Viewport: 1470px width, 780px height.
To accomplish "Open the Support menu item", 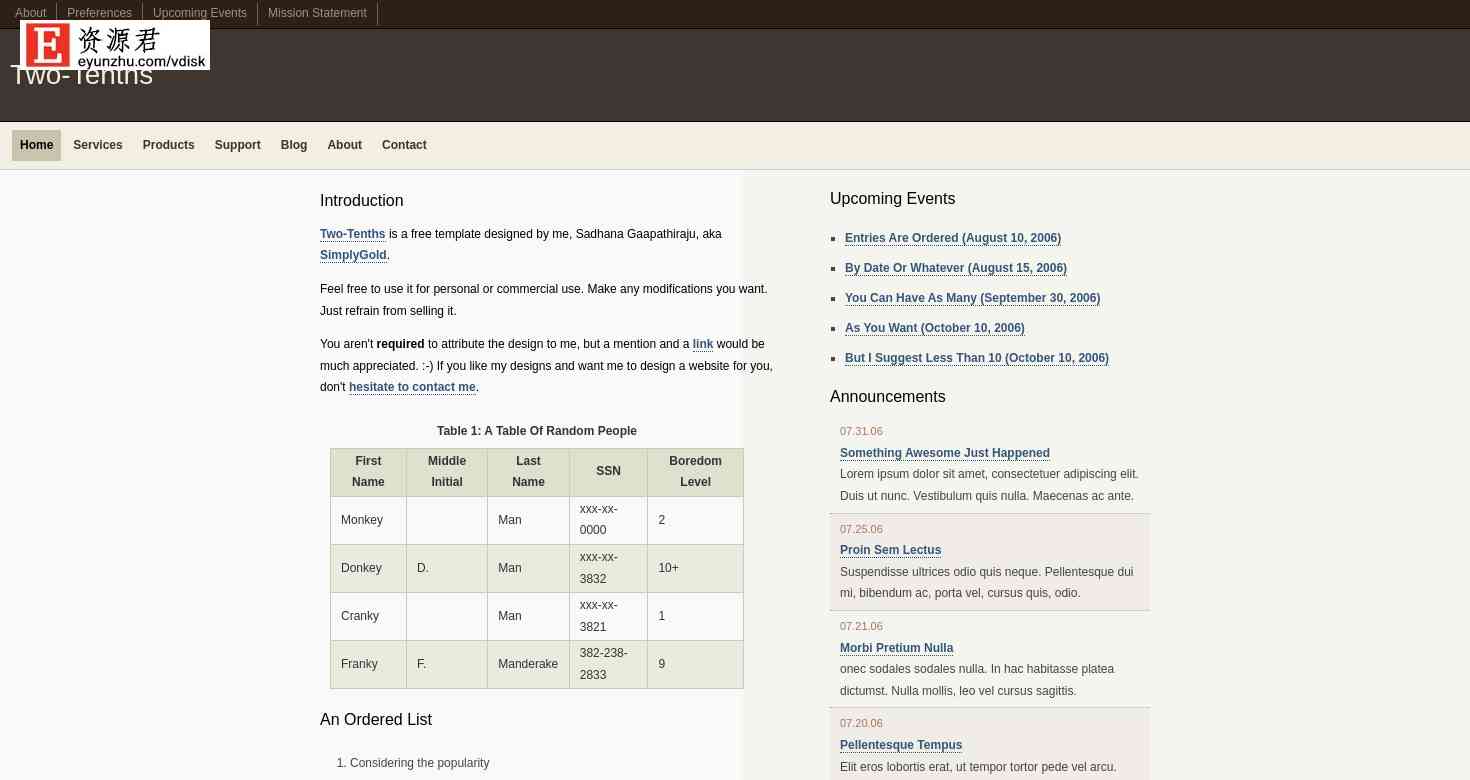I will coord(238,145).
